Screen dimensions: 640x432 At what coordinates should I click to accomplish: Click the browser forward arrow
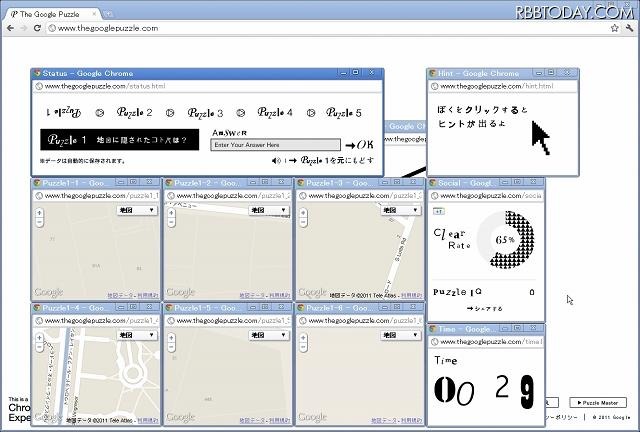pos(23,28)
